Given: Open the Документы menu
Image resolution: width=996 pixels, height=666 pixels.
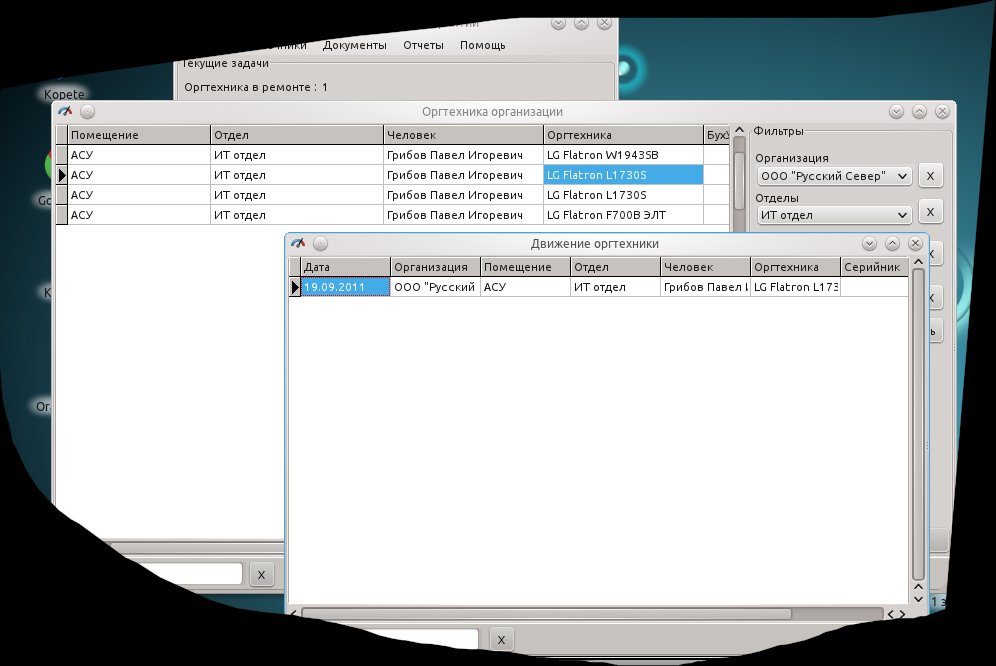Looking at the screenshot, I should [354, 45].
